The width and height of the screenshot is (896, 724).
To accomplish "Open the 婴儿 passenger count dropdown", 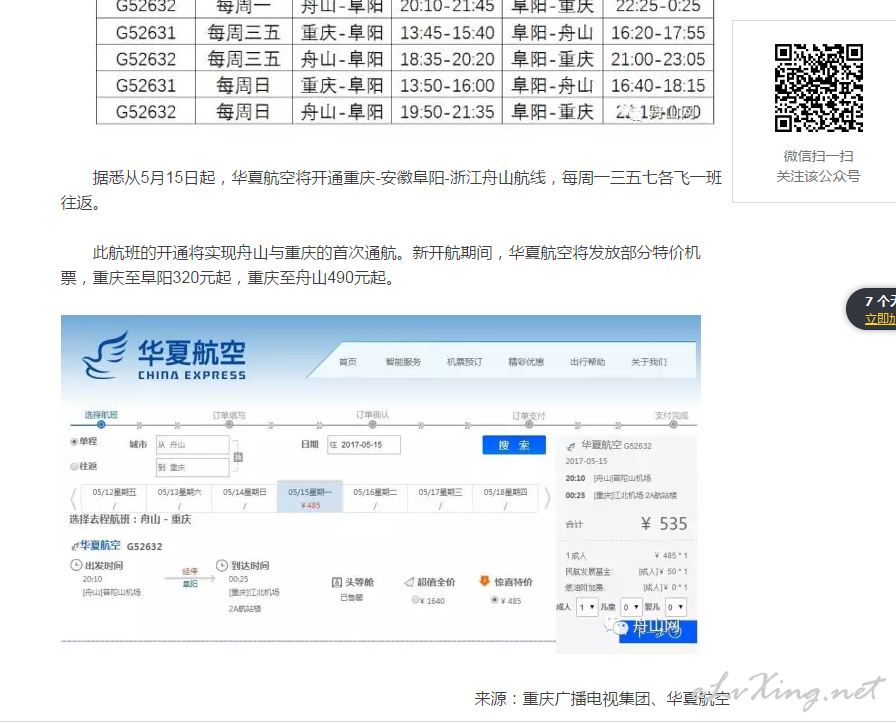I will 675,607.
